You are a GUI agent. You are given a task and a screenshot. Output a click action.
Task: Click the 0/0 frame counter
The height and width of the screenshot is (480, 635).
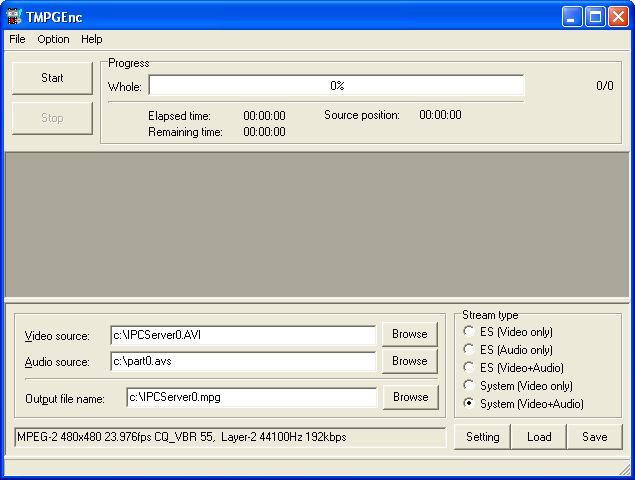click(605, 86)
